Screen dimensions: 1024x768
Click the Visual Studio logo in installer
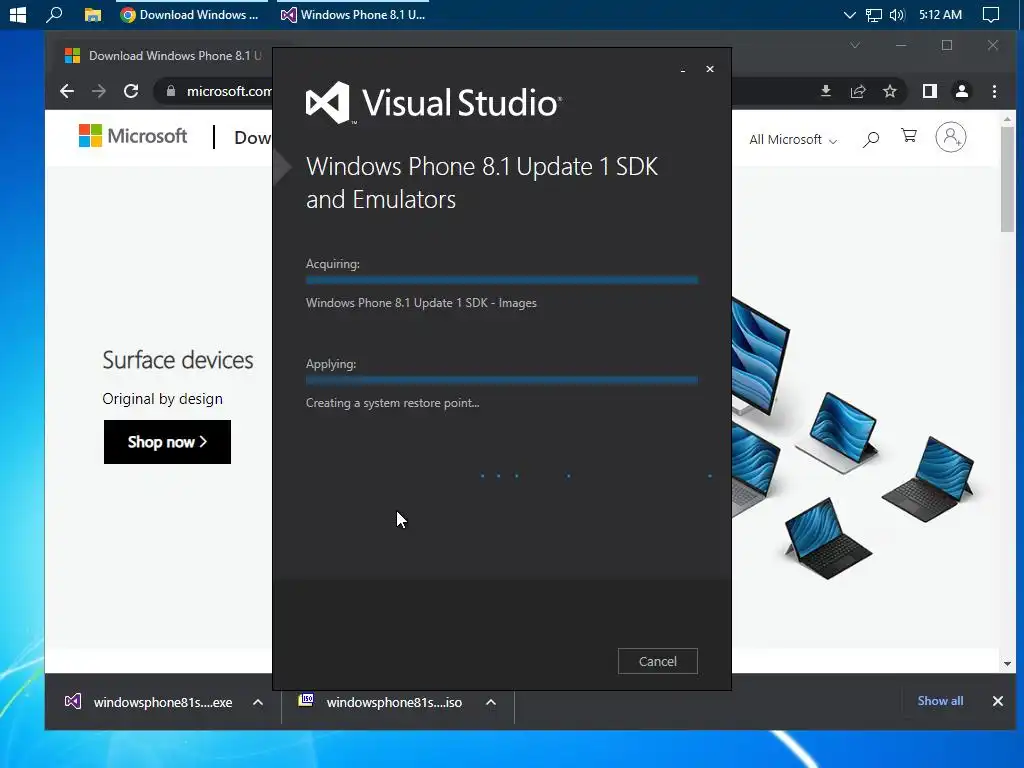[434, 103]
